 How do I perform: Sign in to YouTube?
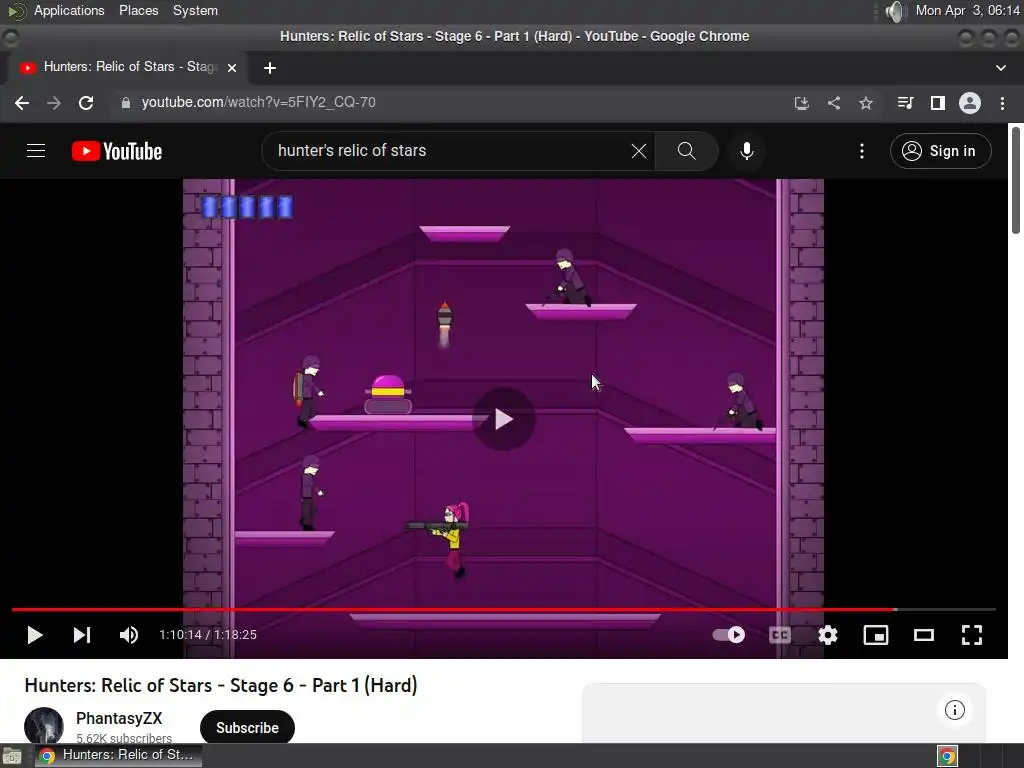[940, 151]
